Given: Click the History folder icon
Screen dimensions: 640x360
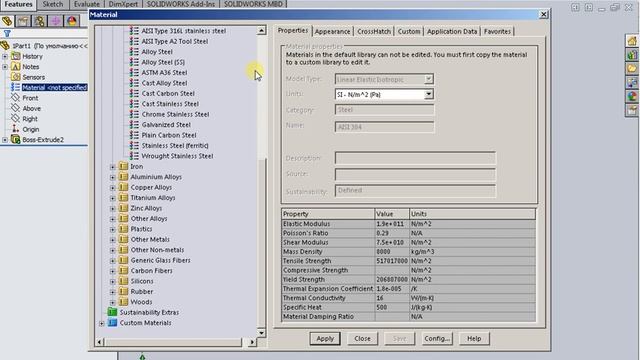Looking at the screenshot, I should pyautogui.click(x=16, y=56).
